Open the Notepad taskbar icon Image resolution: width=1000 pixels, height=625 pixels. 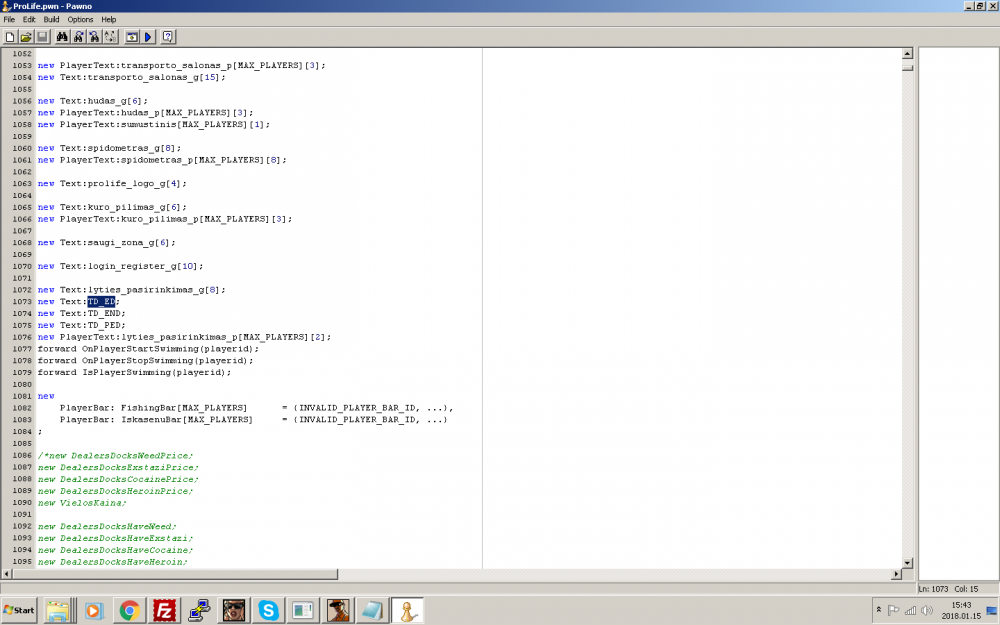point(372,610)
